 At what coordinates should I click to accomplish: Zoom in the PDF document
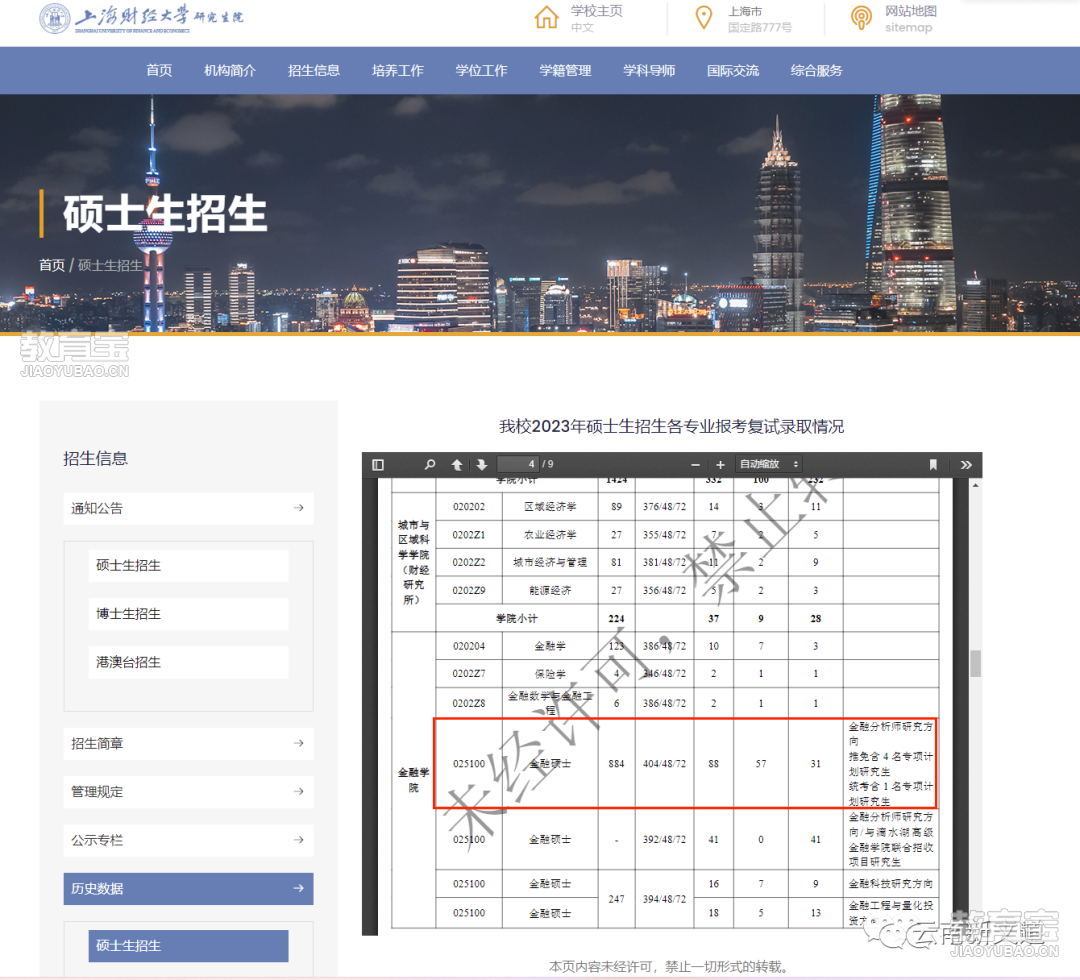(x=720, y=465)
